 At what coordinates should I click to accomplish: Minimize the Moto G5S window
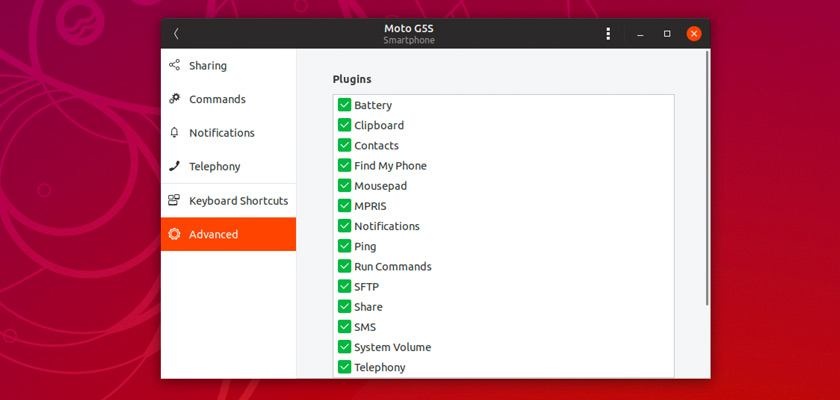640,34
